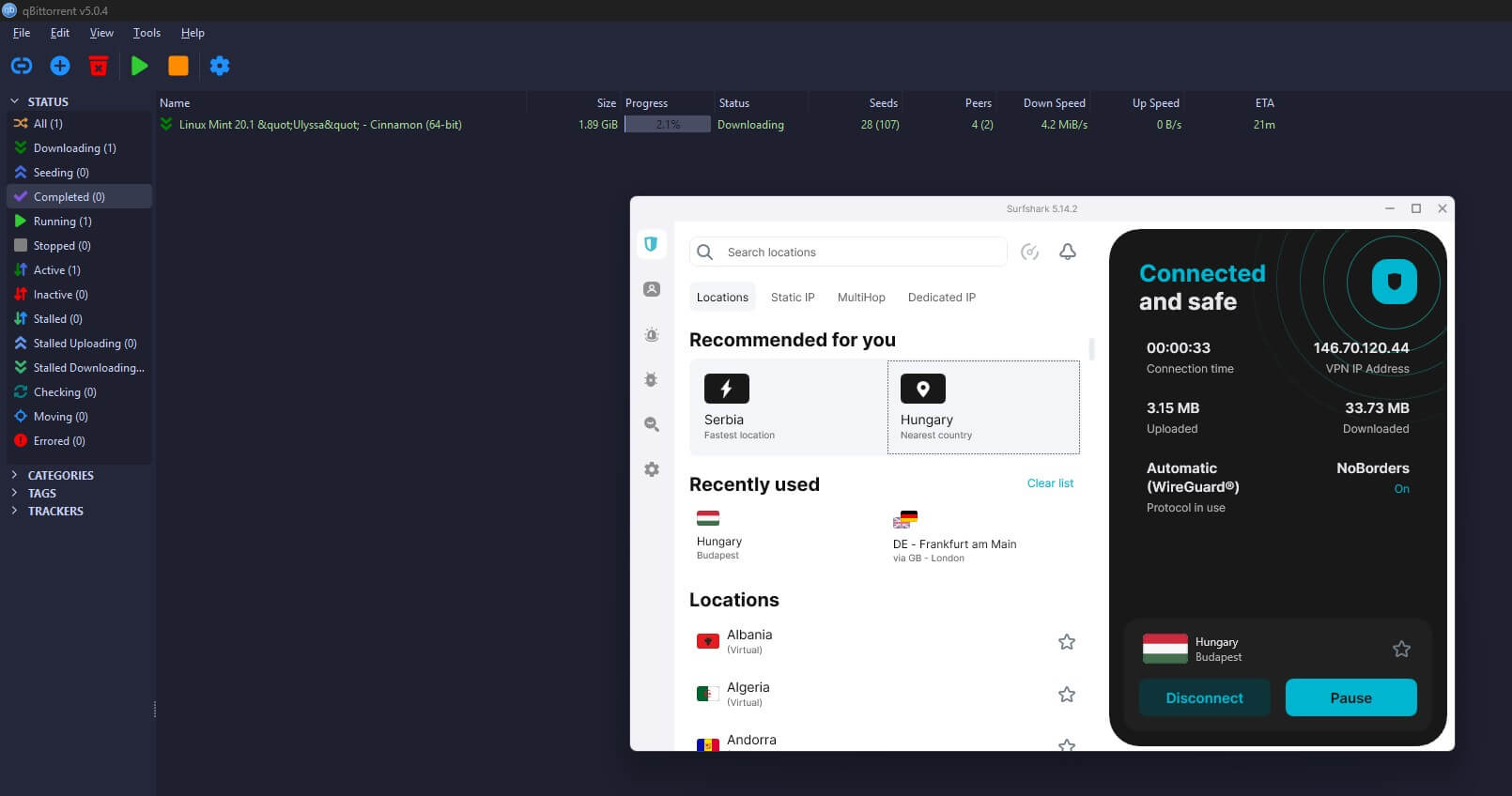This screenshot has height=796, width=1512.
Task: Switch to the Static IP tab
Action: pyautogui.click(x=793, y=298)
